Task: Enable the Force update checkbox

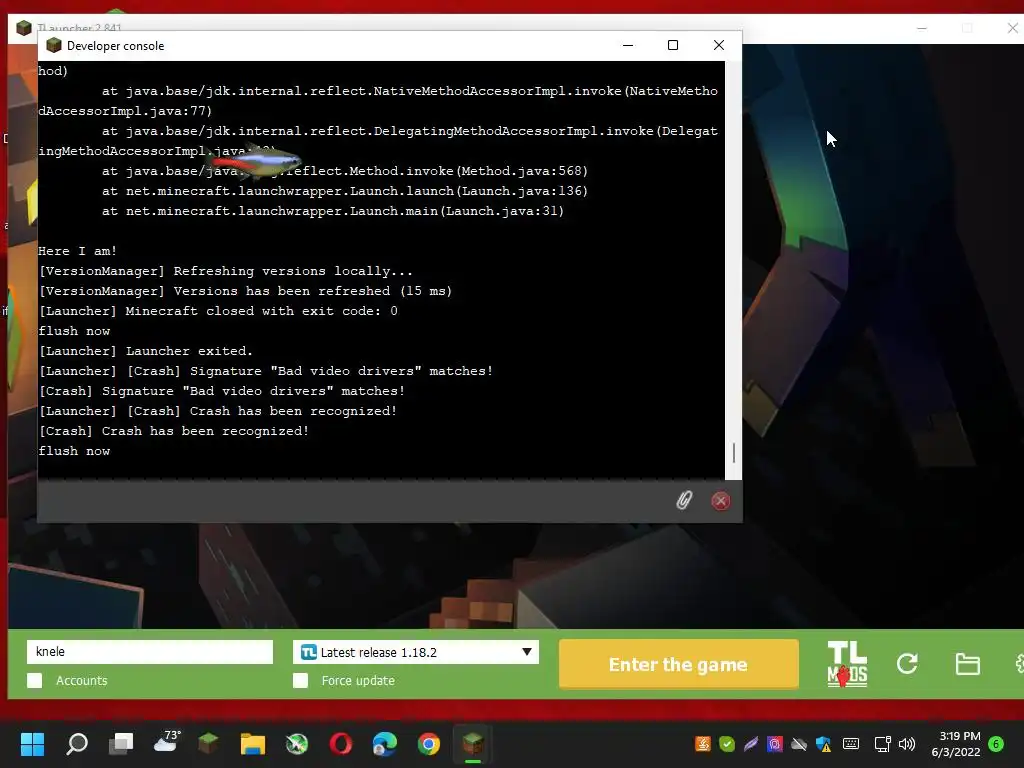Action: click(x=300, y=680)
